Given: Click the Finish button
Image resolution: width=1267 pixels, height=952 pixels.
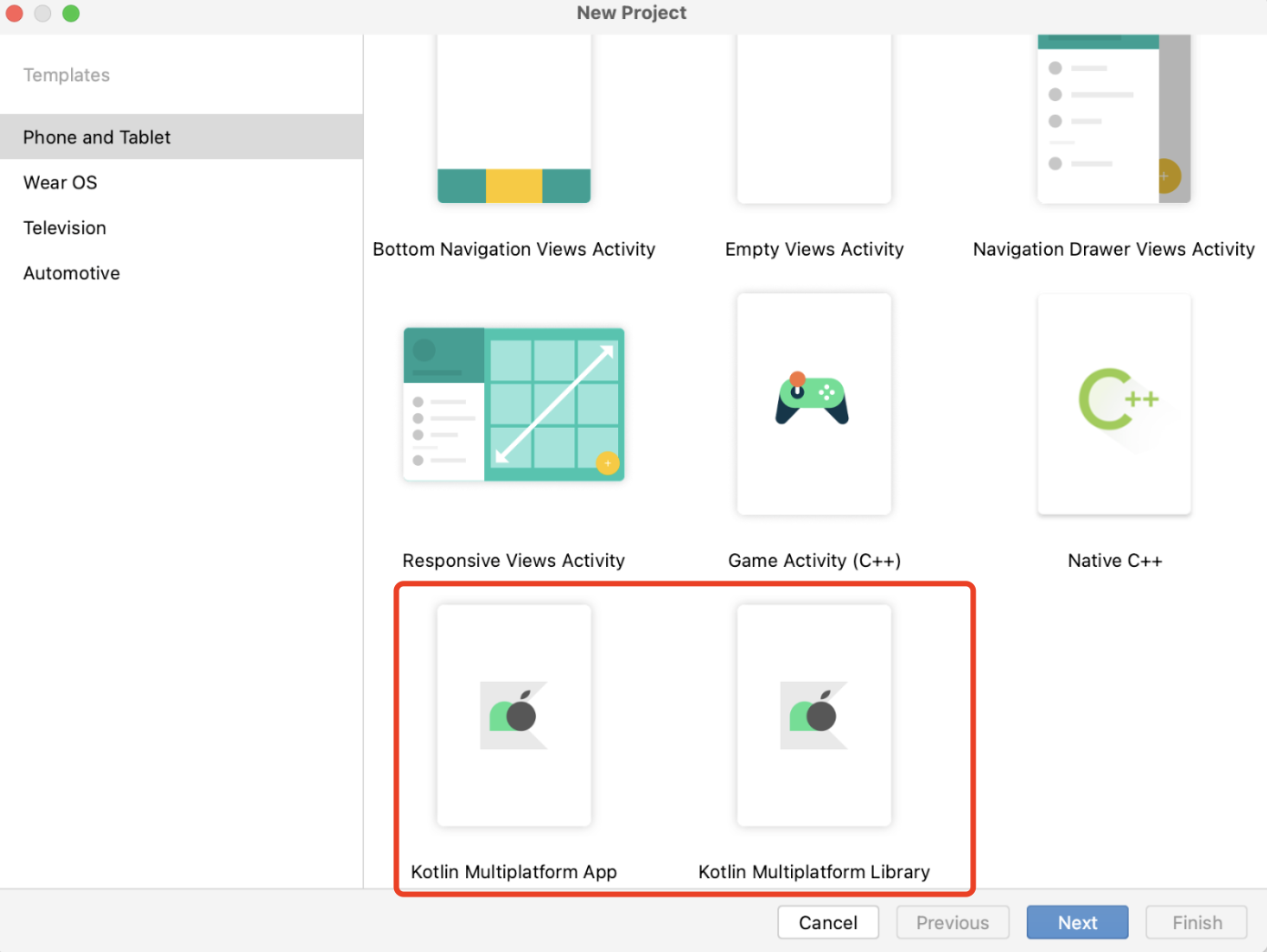Looking at the screenshot, I should [x=1197, y=922].
